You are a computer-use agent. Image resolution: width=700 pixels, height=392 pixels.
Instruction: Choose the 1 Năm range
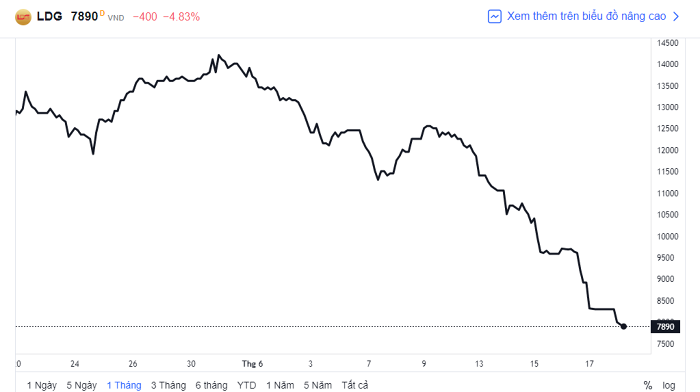point(280,385)
